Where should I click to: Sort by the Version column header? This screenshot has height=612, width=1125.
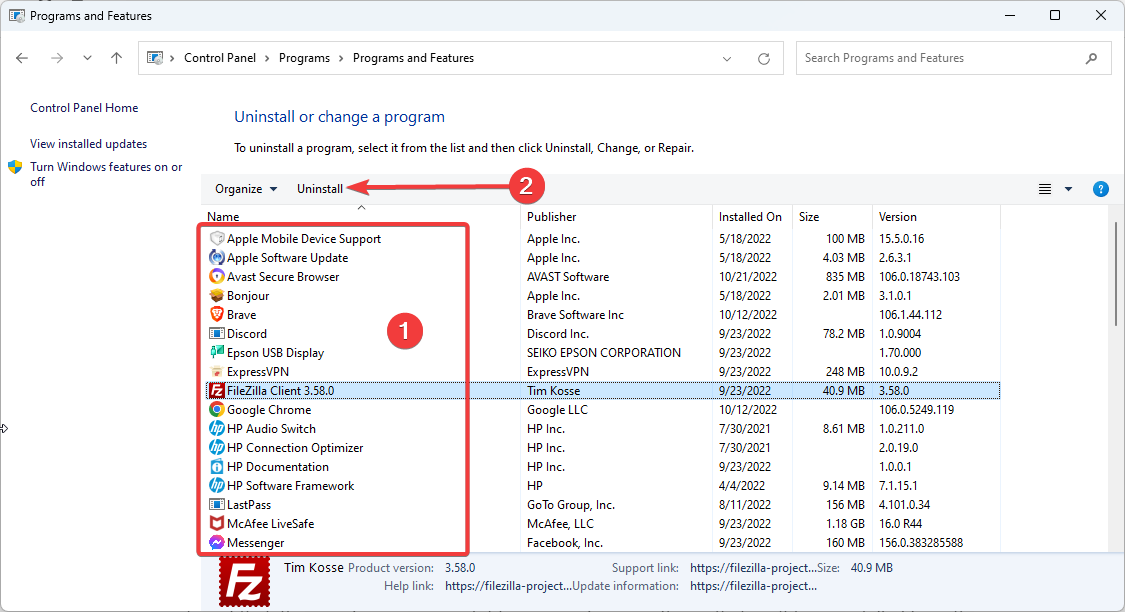point(936,217)
